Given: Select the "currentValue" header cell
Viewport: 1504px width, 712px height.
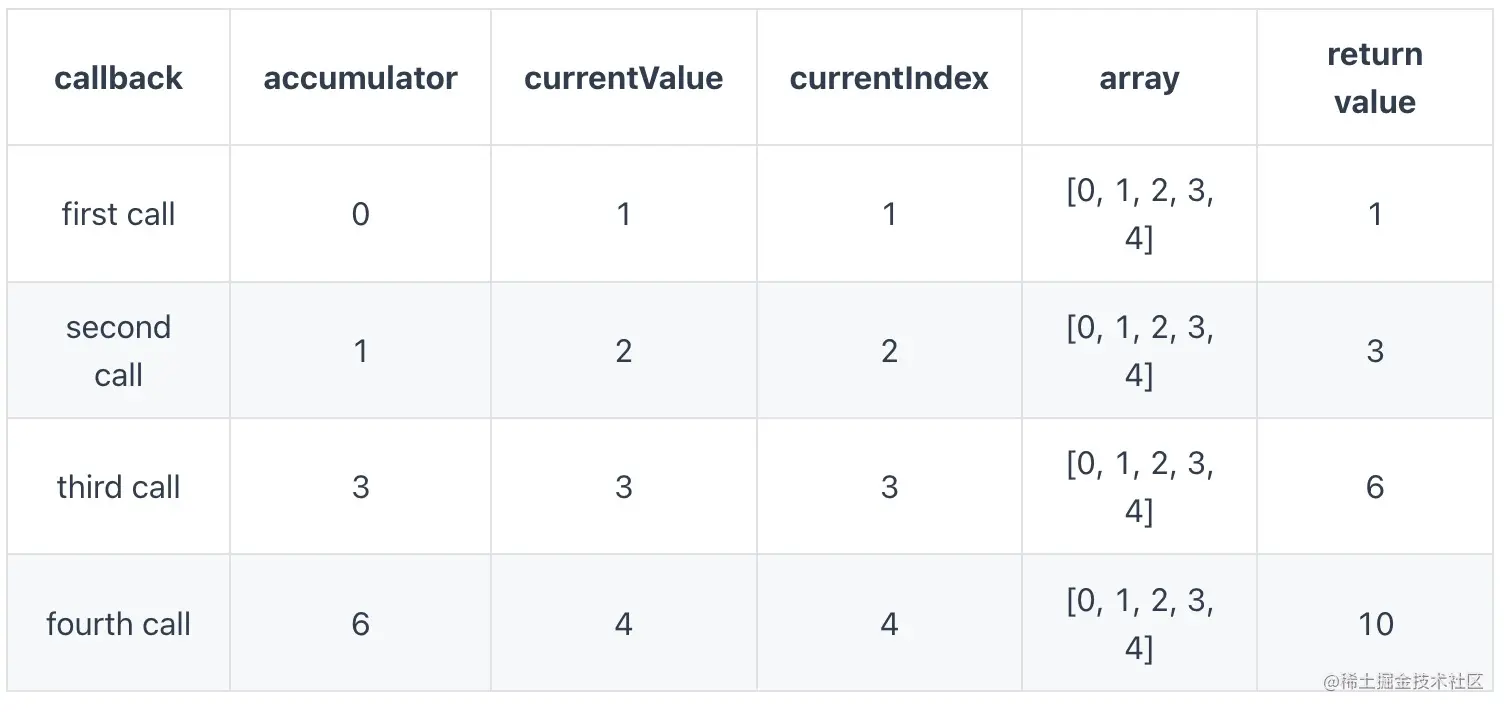Looking at the screenshot, I should click(623, 78).
